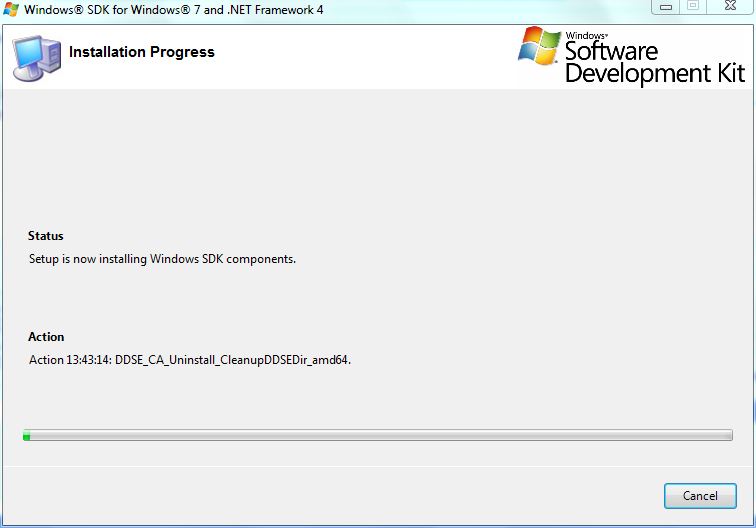Screen dimensions: 756x528
Task: Minimize the SDK installer window
Action: click(666, 7)
